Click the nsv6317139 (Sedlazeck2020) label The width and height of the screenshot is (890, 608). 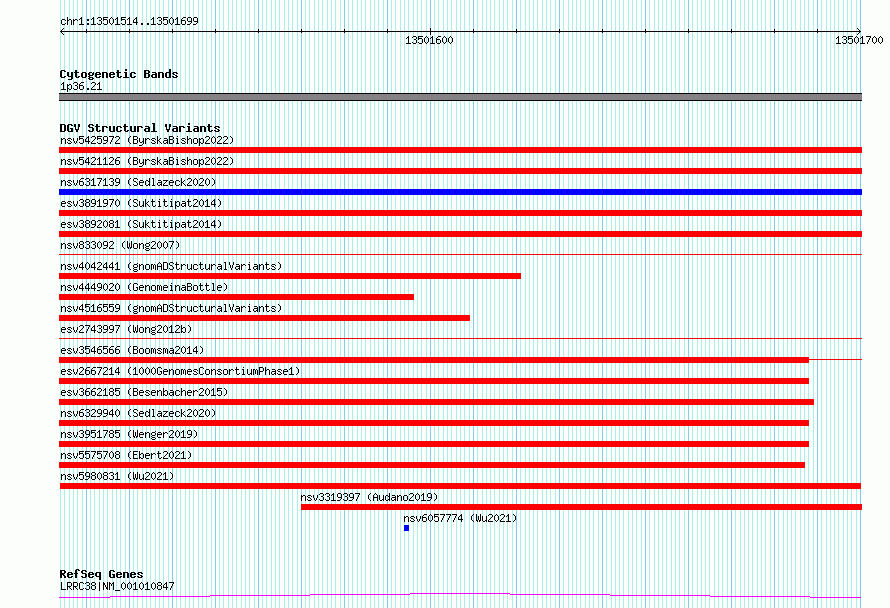click(x=138, y=182)
